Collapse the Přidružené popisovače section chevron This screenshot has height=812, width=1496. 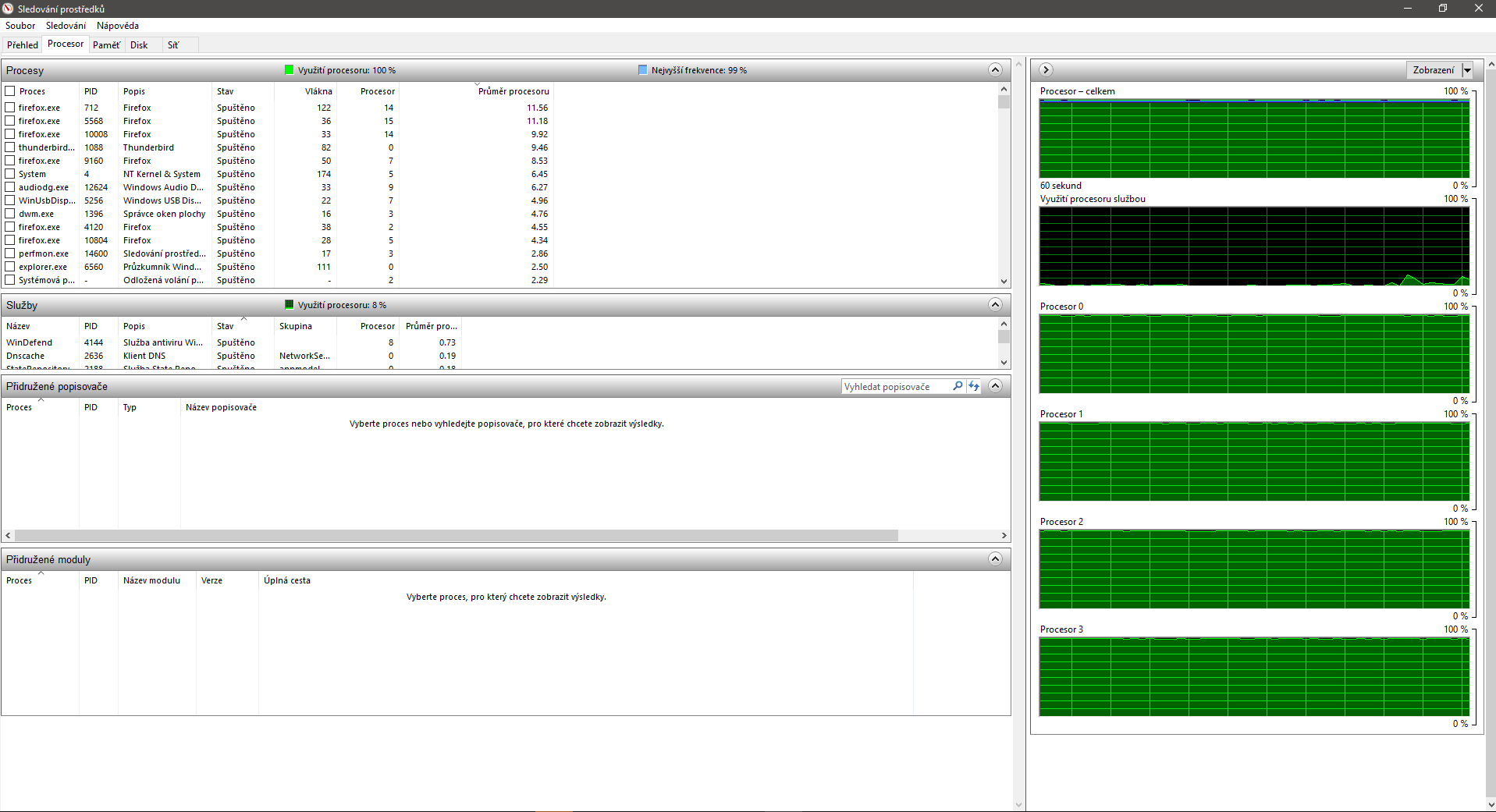(x=995, y=386)
